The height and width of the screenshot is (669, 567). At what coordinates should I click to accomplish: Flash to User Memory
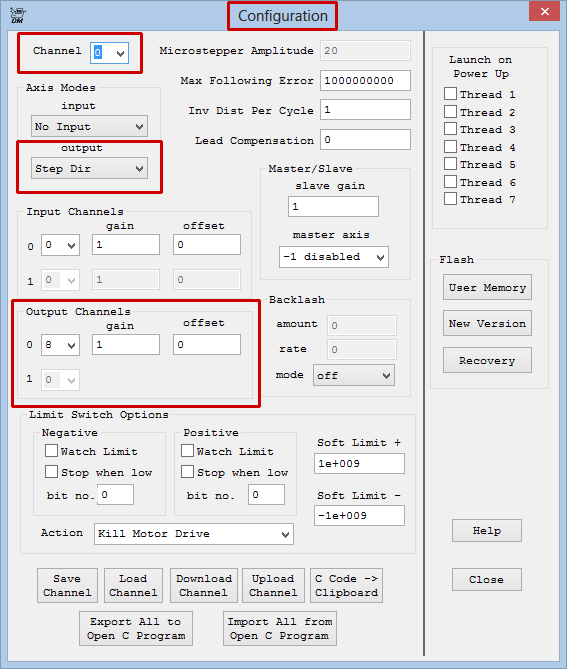point(487,287)
